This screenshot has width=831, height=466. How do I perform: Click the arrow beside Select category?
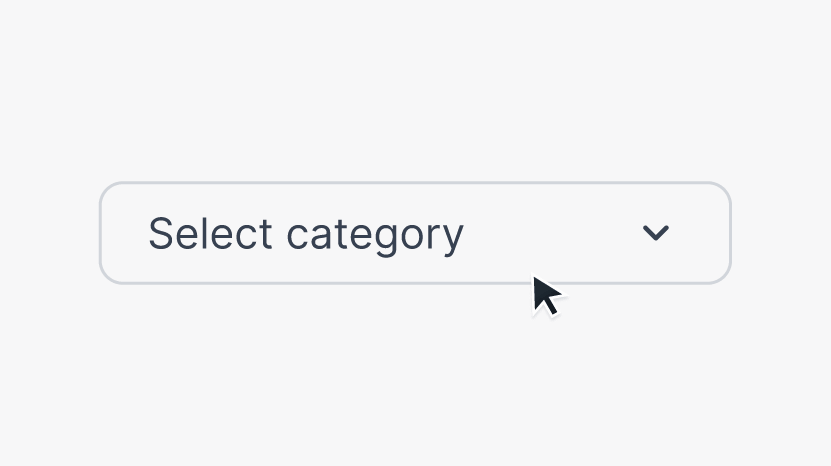click(x=655, y=233)
